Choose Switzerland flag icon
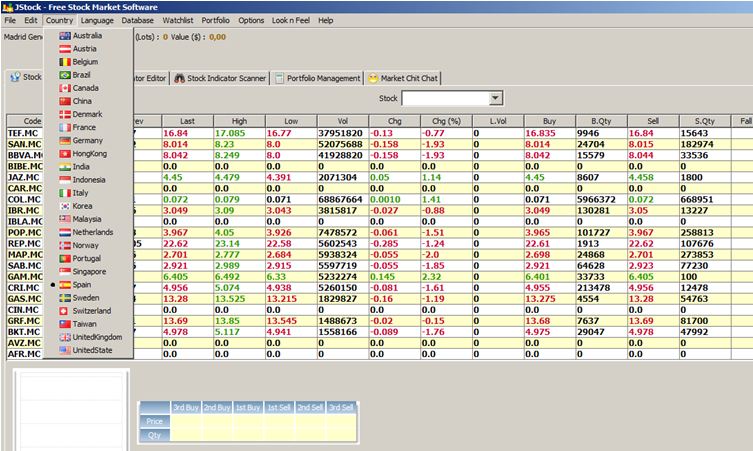Viewport: 753px width, 451px height. pos(65,311)
